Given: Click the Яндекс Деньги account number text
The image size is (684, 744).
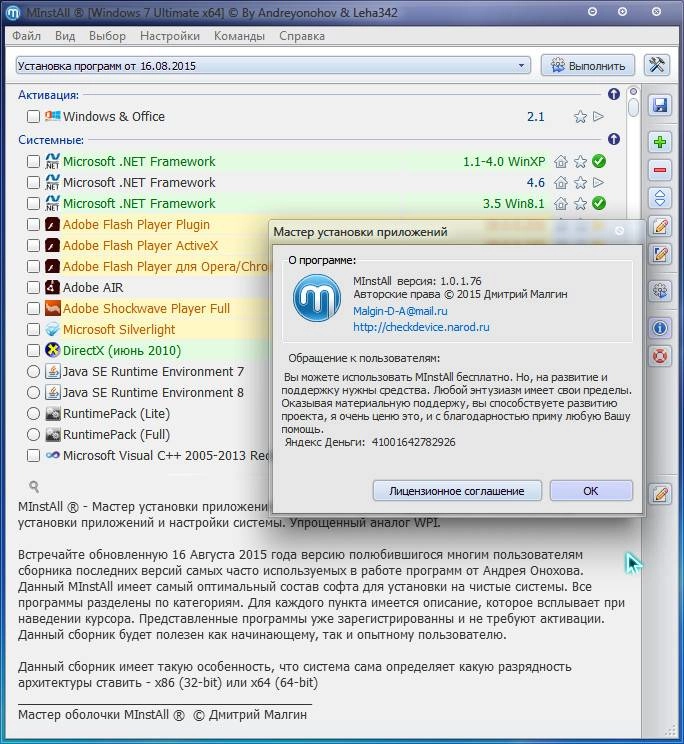Looking at the screenshot, I should point(413,442).
